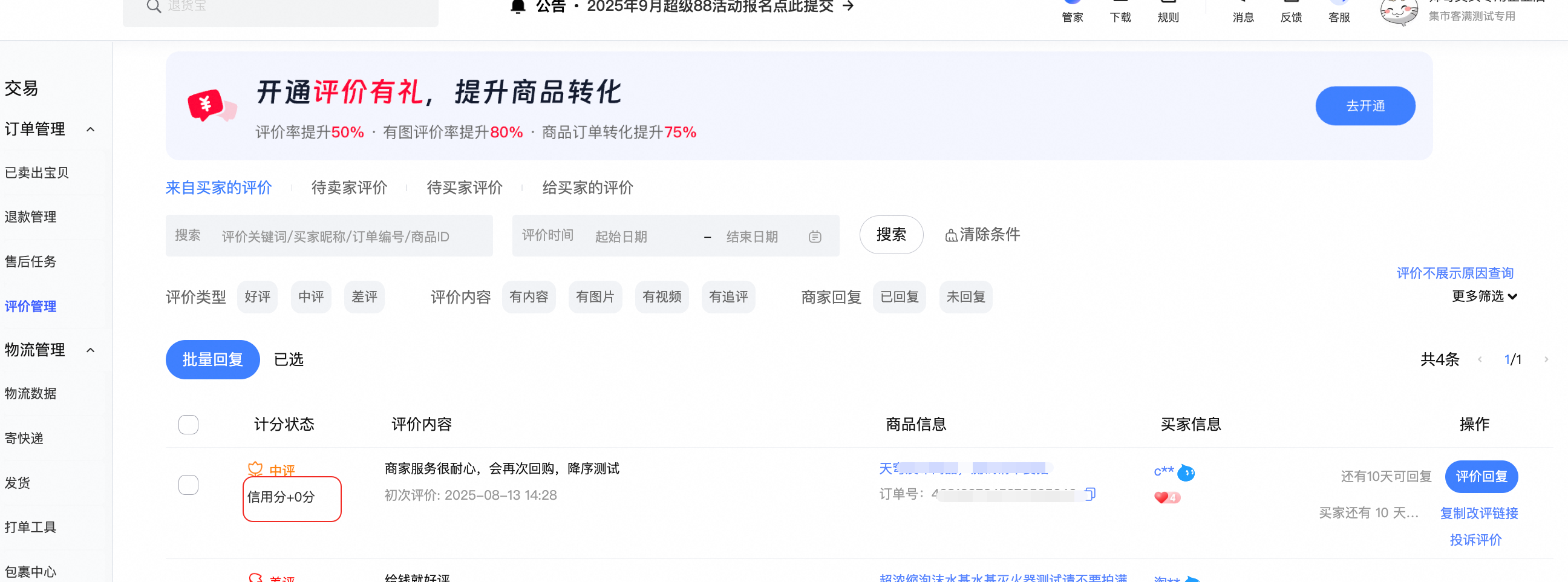1568x582 pixels.
Task: Click the red heart level badge
Action: click(x=1167, y=497)
